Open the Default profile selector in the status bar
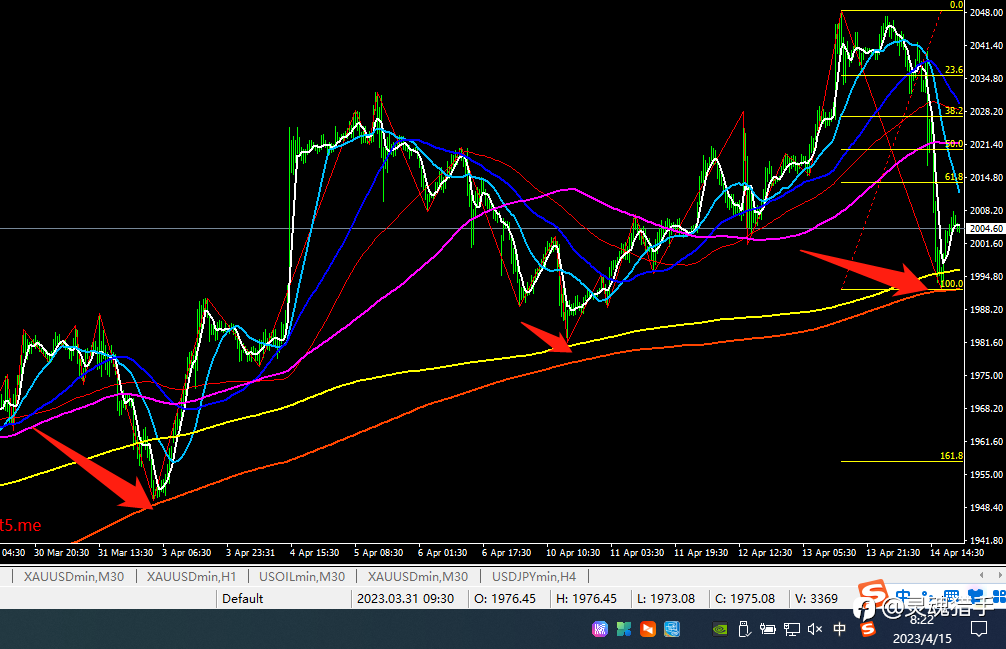Viewport: 1006px width, 649px height. point(243,598)
